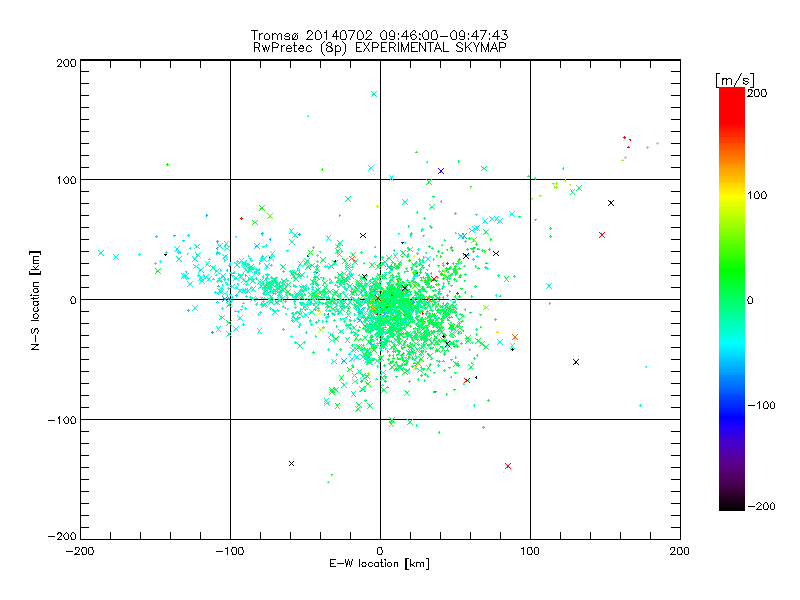Click the black X marker in lower-left quadrant
Screen dimensions: 800x600
tap(291, 464)
